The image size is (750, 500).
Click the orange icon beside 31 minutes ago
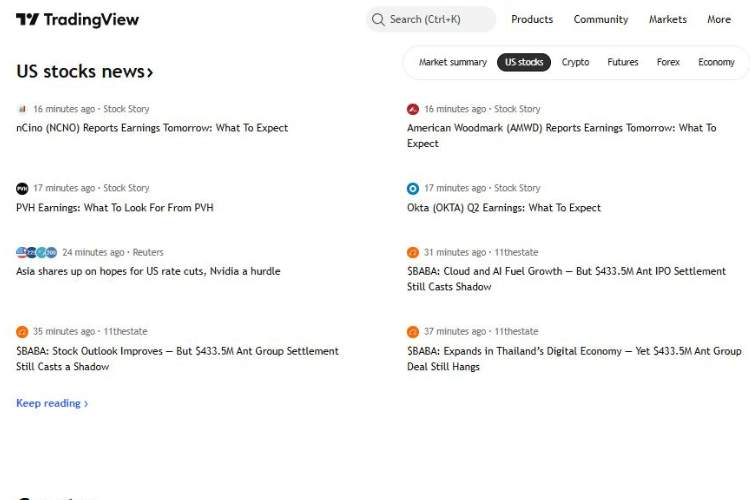point(413,253)
